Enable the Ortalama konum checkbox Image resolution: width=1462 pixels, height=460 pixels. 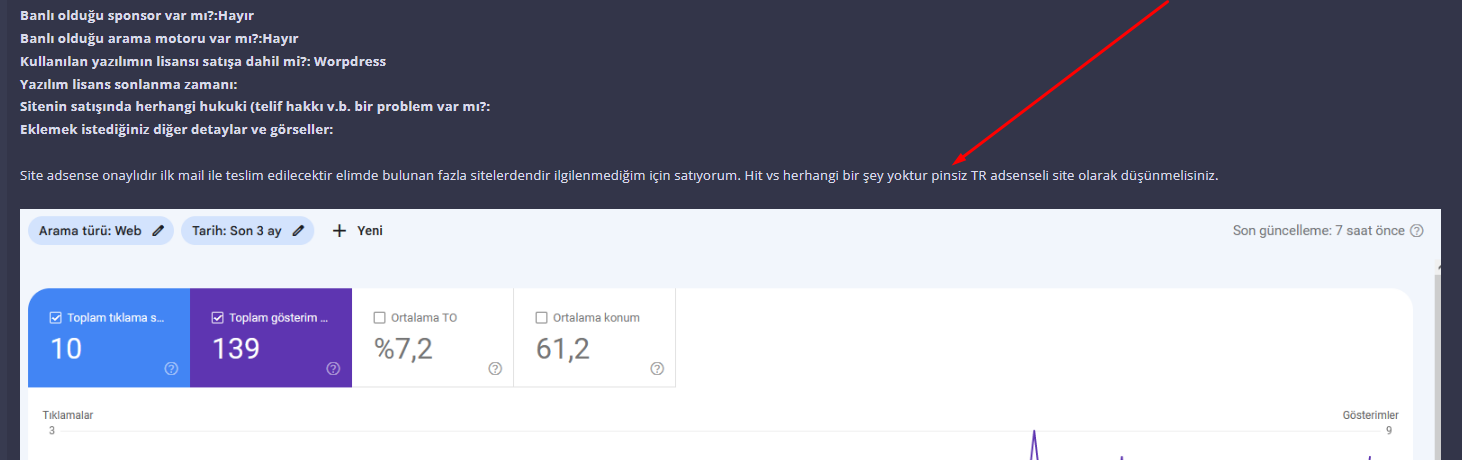(542, 318)
